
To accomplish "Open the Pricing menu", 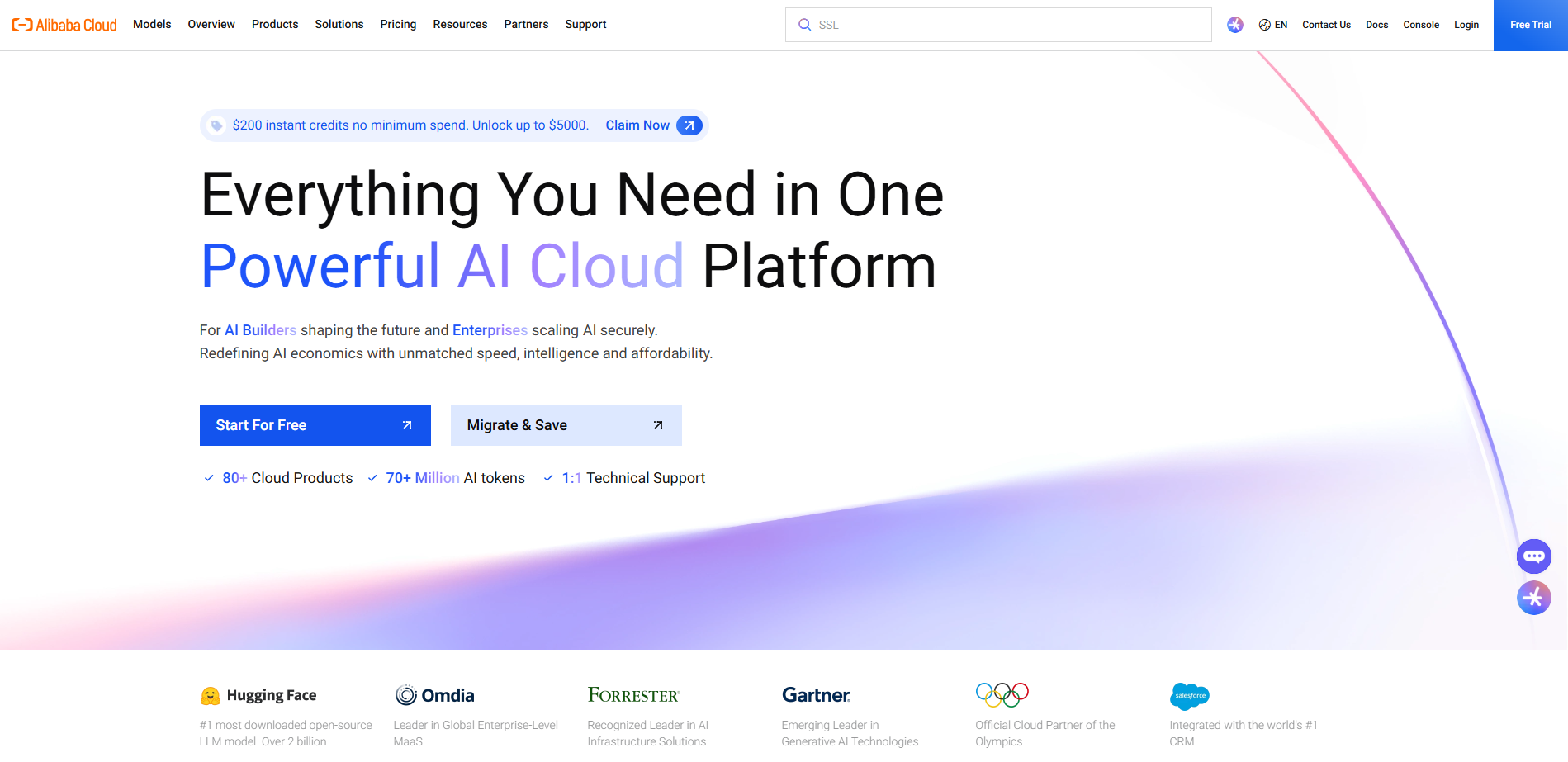I will click(x=398, y=25).
